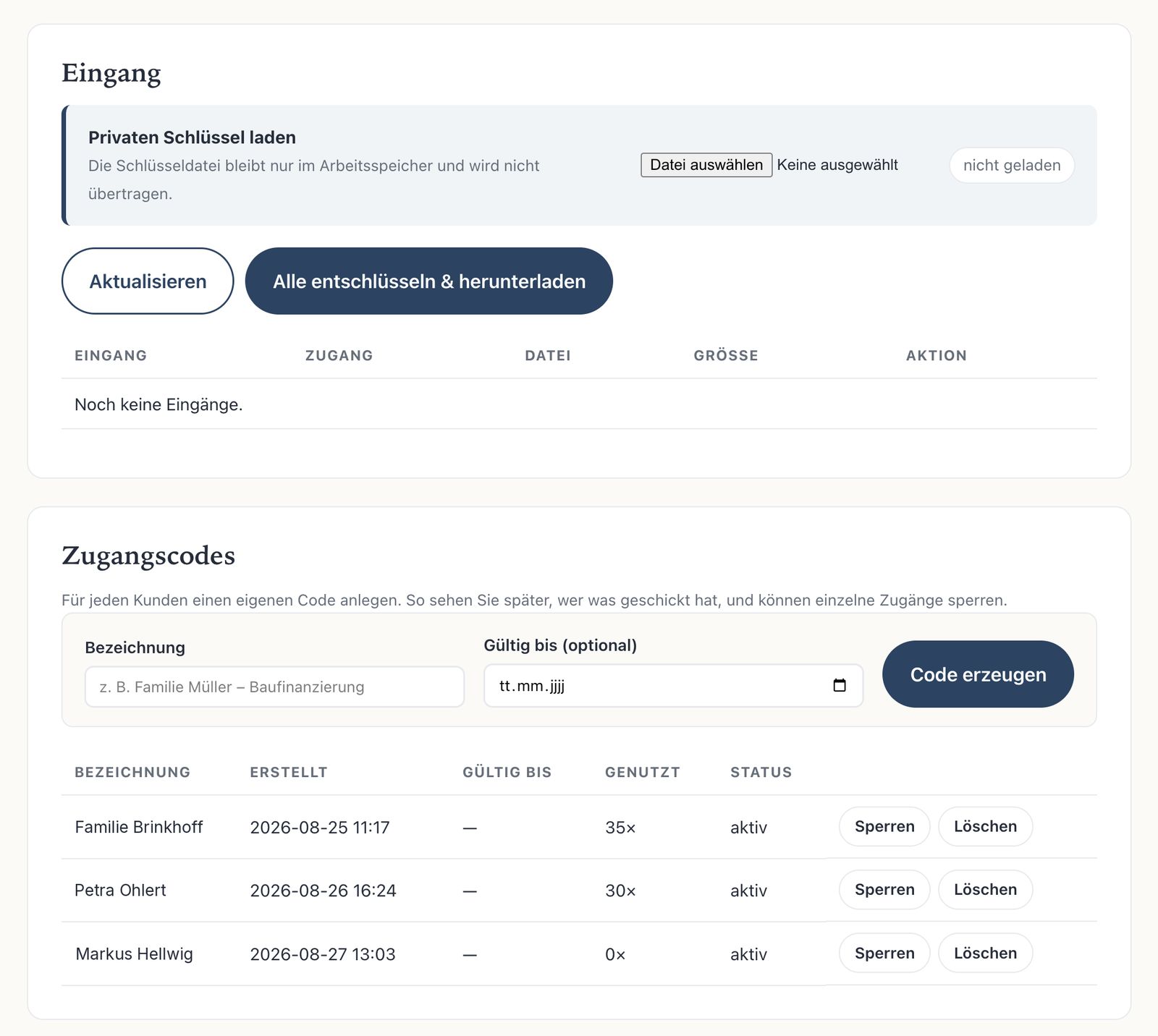Click the ZUGANG column header

[x=339, y=355]
